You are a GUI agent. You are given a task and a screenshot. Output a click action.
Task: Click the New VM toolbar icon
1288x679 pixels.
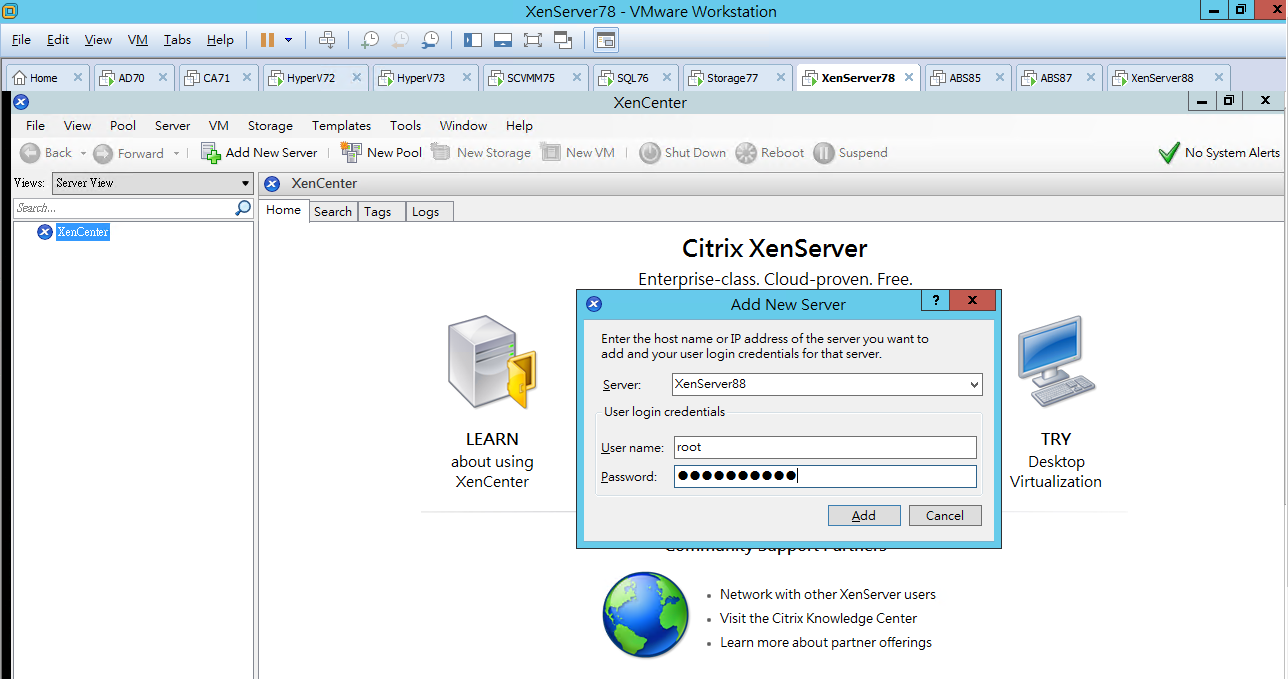pos(550,152)
